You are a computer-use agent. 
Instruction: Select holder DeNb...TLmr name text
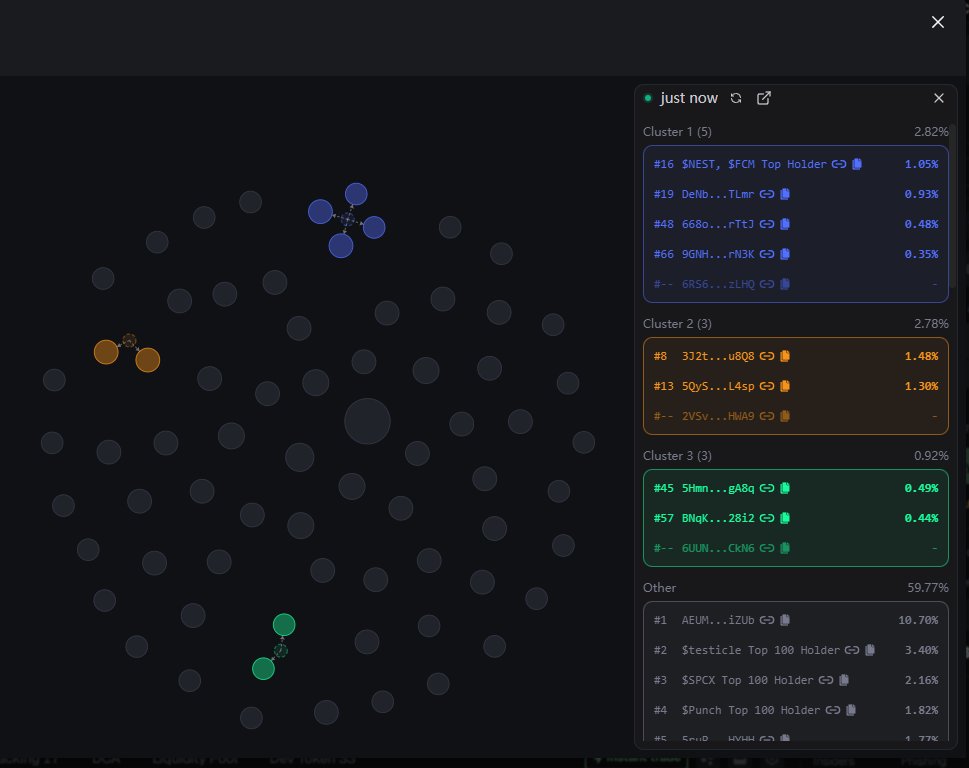(717, 194)
